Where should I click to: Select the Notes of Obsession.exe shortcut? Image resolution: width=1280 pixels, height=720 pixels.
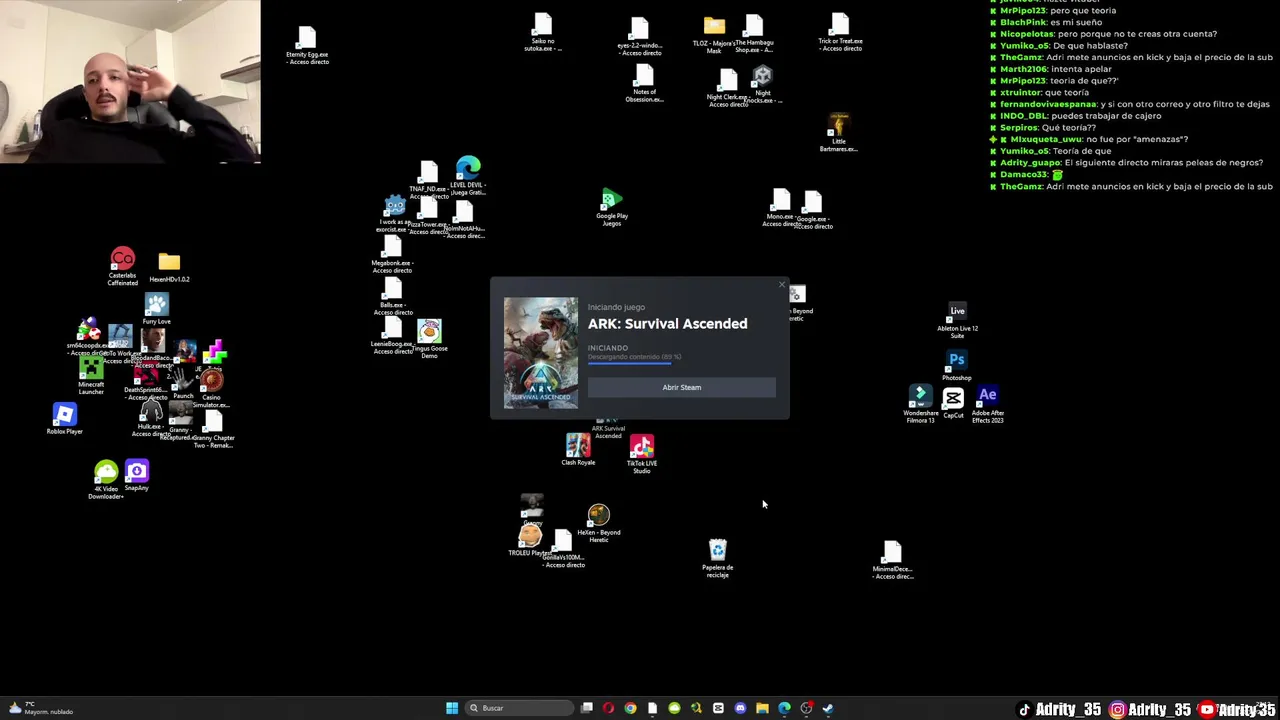pos(644,84)
